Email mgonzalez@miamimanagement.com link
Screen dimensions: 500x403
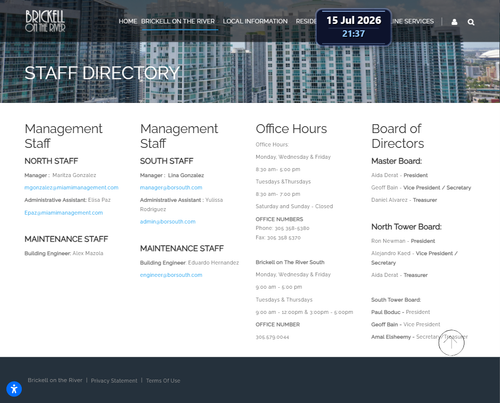[71, 188]
